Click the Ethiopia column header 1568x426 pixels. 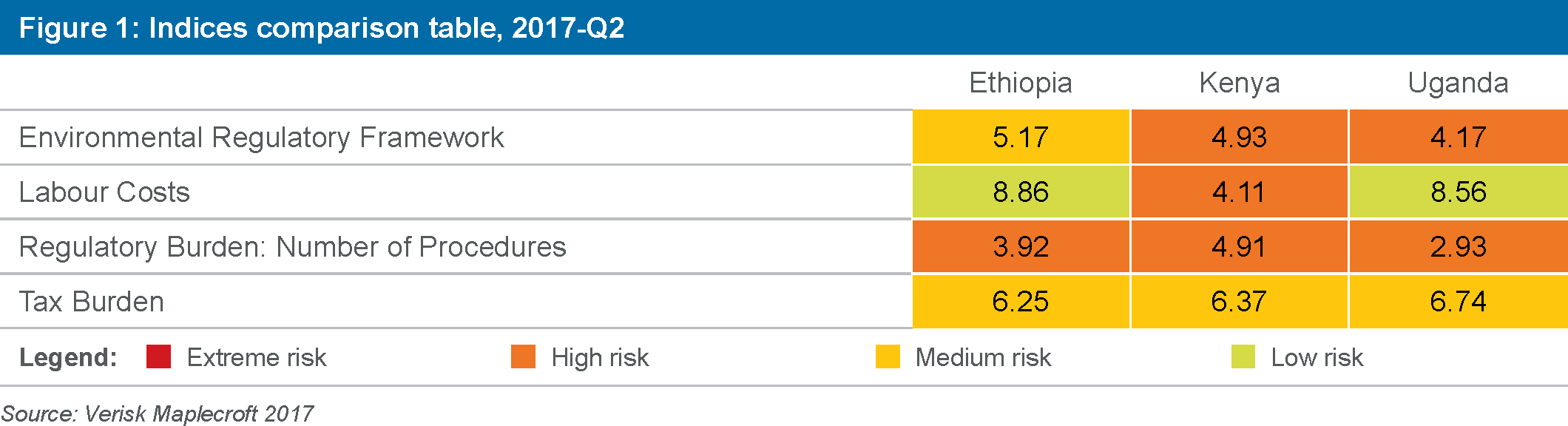pyautogui.click(x=1021, y=83)
